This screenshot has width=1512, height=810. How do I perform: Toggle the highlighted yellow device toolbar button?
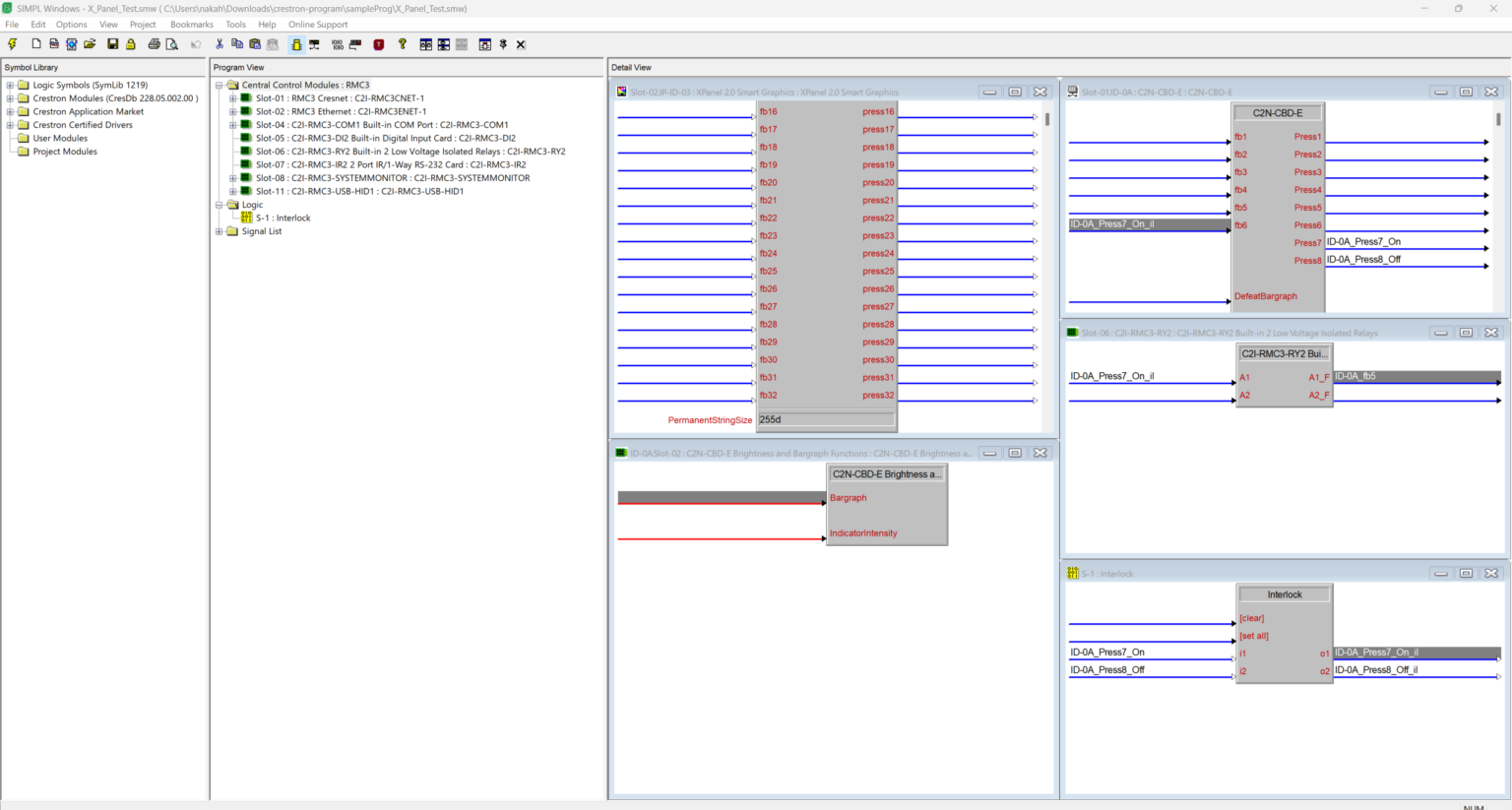(x=296, y=44)
